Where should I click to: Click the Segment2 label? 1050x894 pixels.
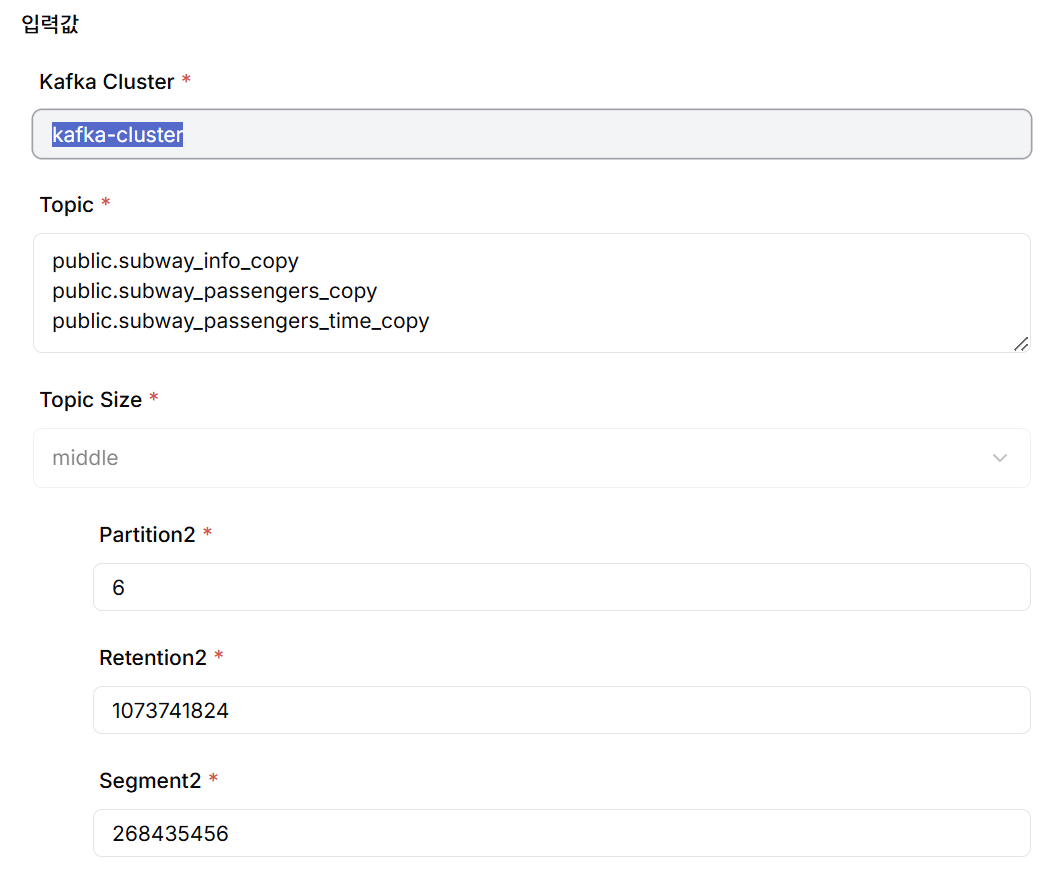click(150, 781)
